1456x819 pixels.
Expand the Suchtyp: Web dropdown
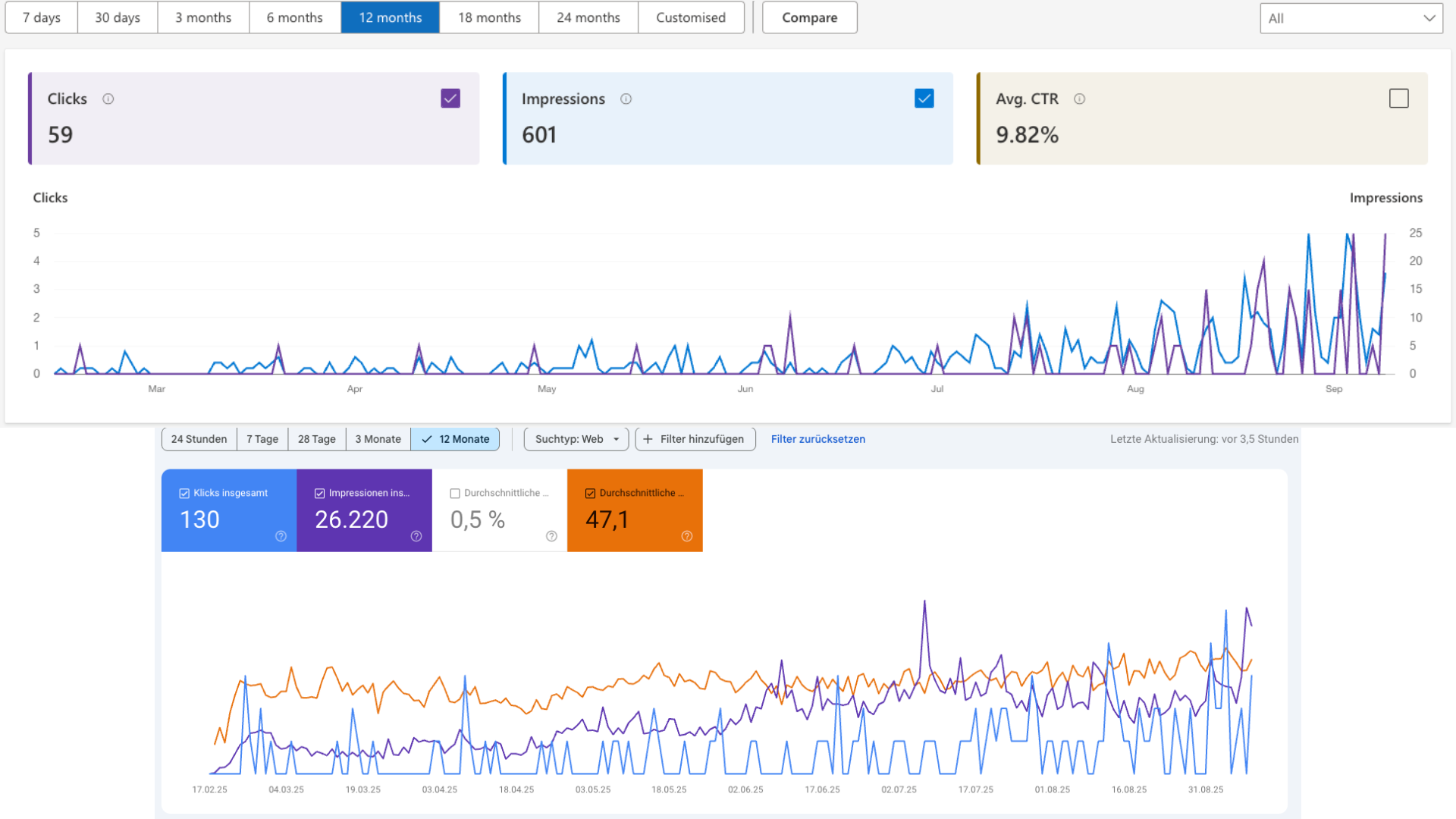(x=576, y=439)
